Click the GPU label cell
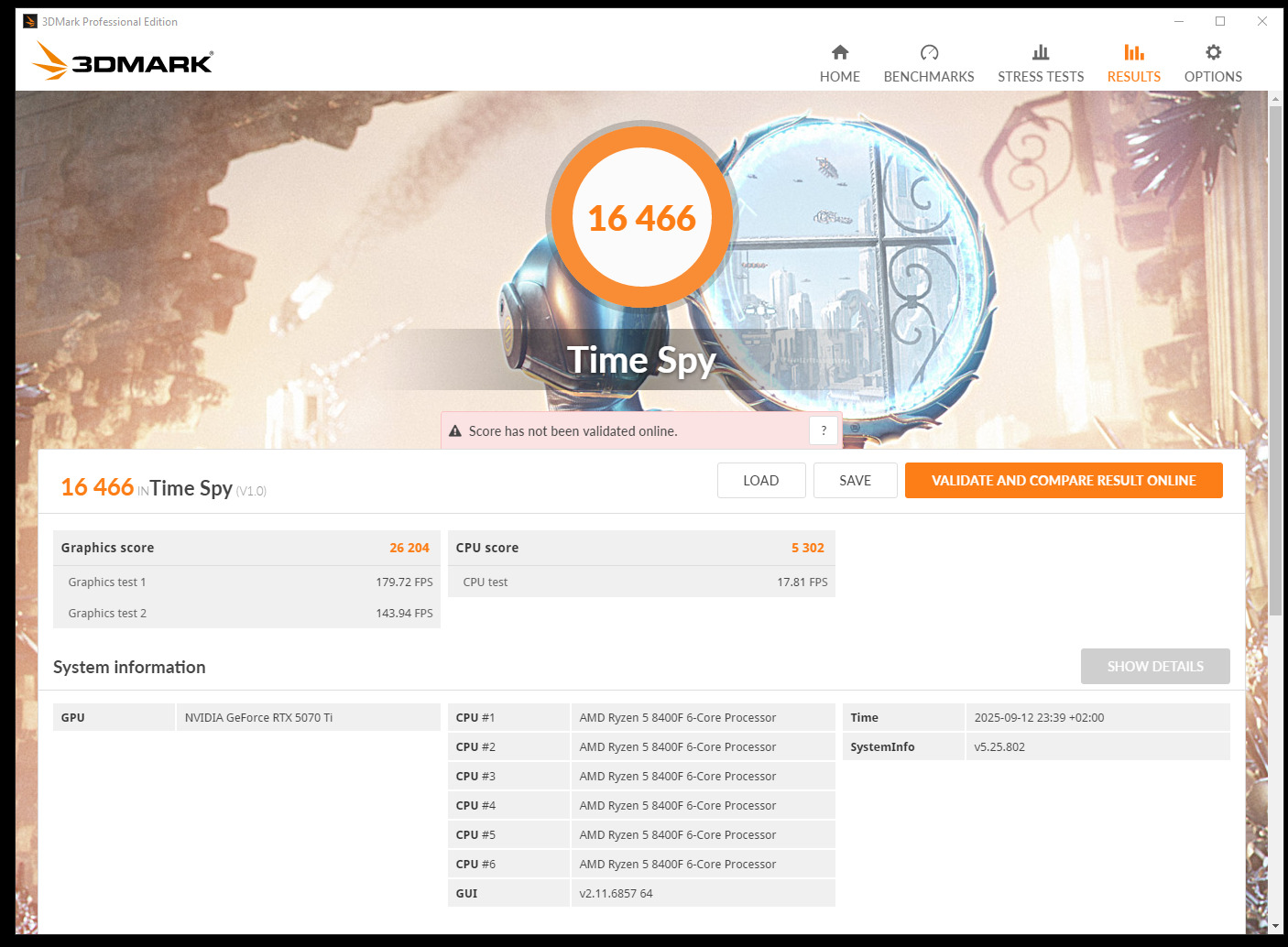Viewport: 1288px width, 947px height. click(114, 717)
